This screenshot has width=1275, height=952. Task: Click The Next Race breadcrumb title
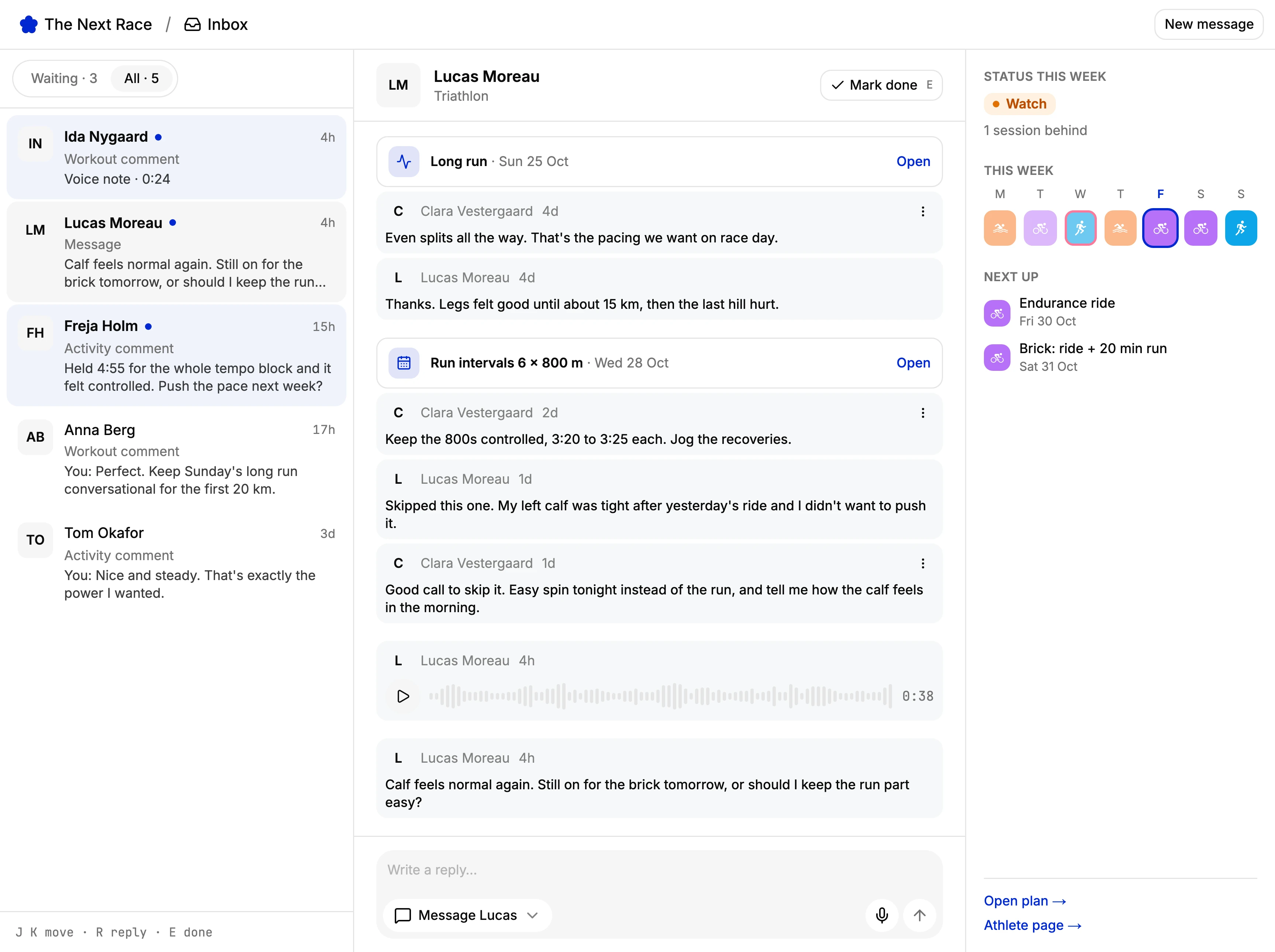[99, 24]
